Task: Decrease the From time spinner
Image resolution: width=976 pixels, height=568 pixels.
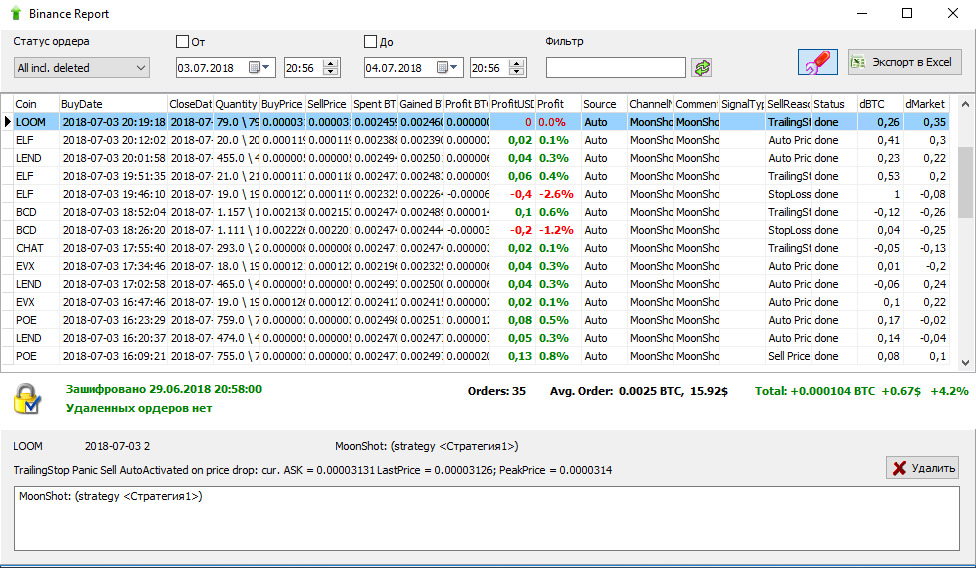Action: 331,72
